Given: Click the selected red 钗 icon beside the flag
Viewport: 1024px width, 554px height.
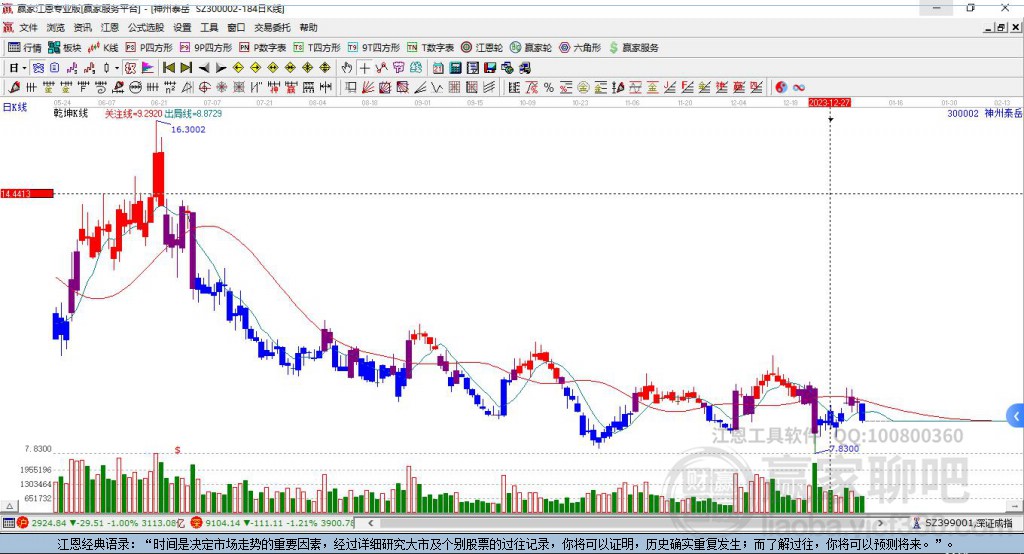Looking at the screenshot, I should [131, 68].
